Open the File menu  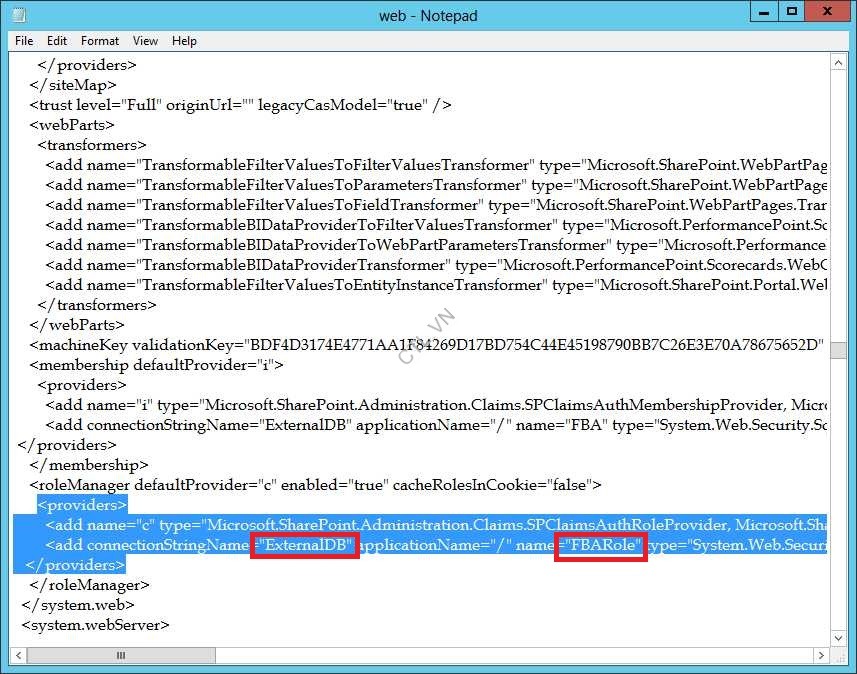coord(23,41)
